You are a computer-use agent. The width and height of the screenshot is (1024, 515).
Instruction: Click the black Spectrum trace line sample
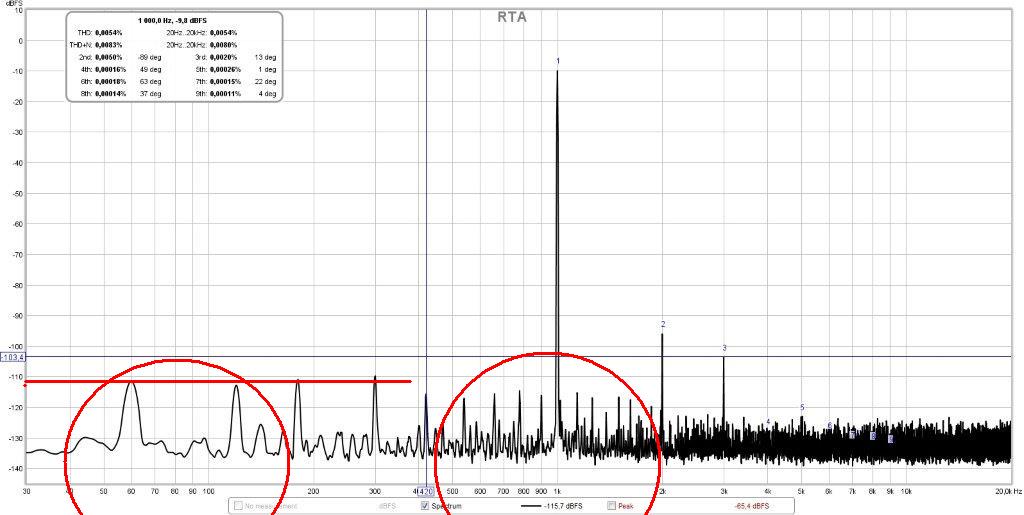(x=530, y=506)
